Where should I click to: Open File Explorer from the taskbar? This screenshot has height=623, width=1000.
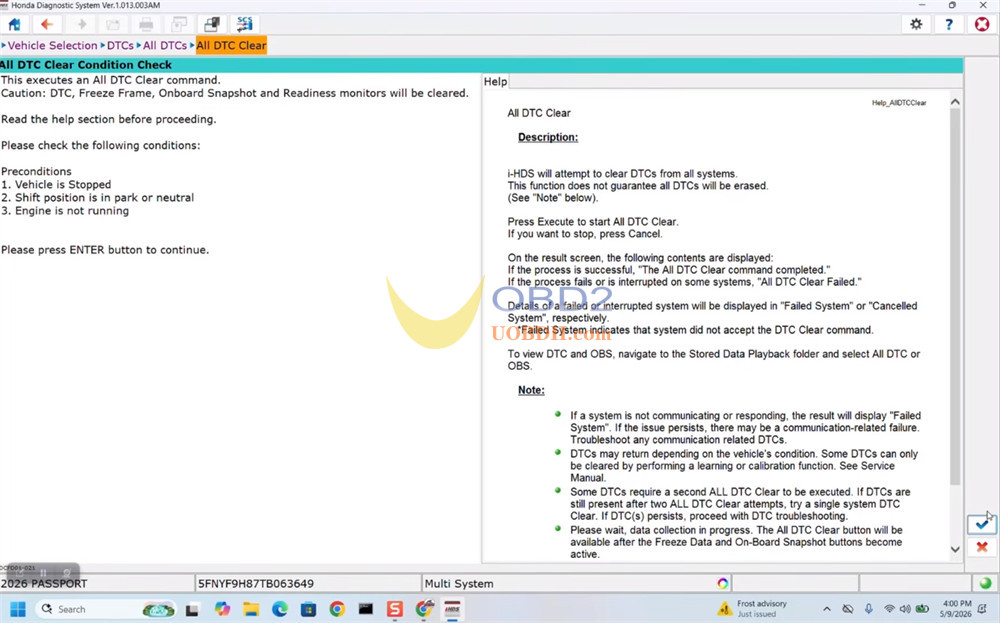pos(251,609)
